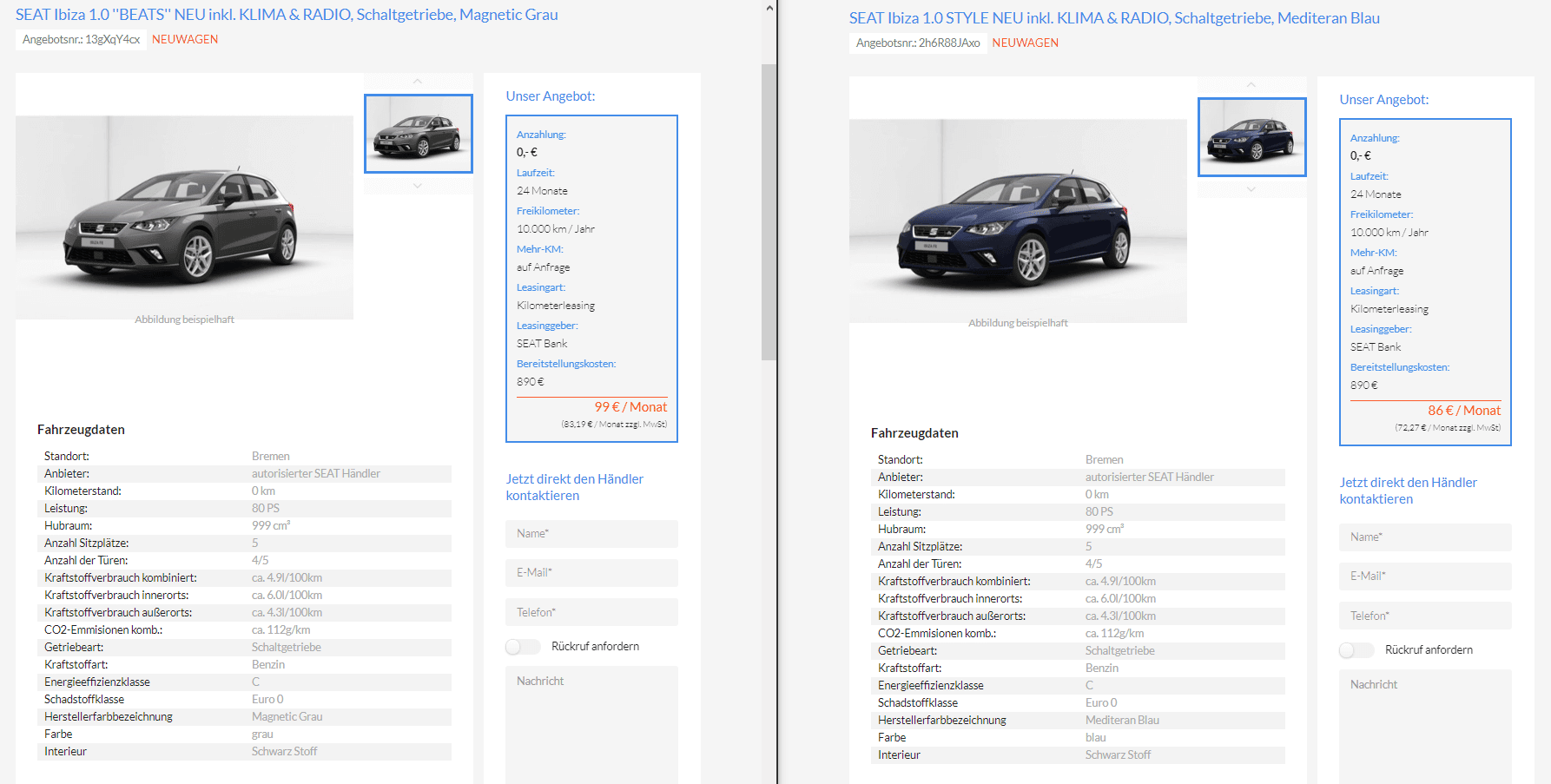Toggle Rückruf anfordern in the left listing

point(524,647)
